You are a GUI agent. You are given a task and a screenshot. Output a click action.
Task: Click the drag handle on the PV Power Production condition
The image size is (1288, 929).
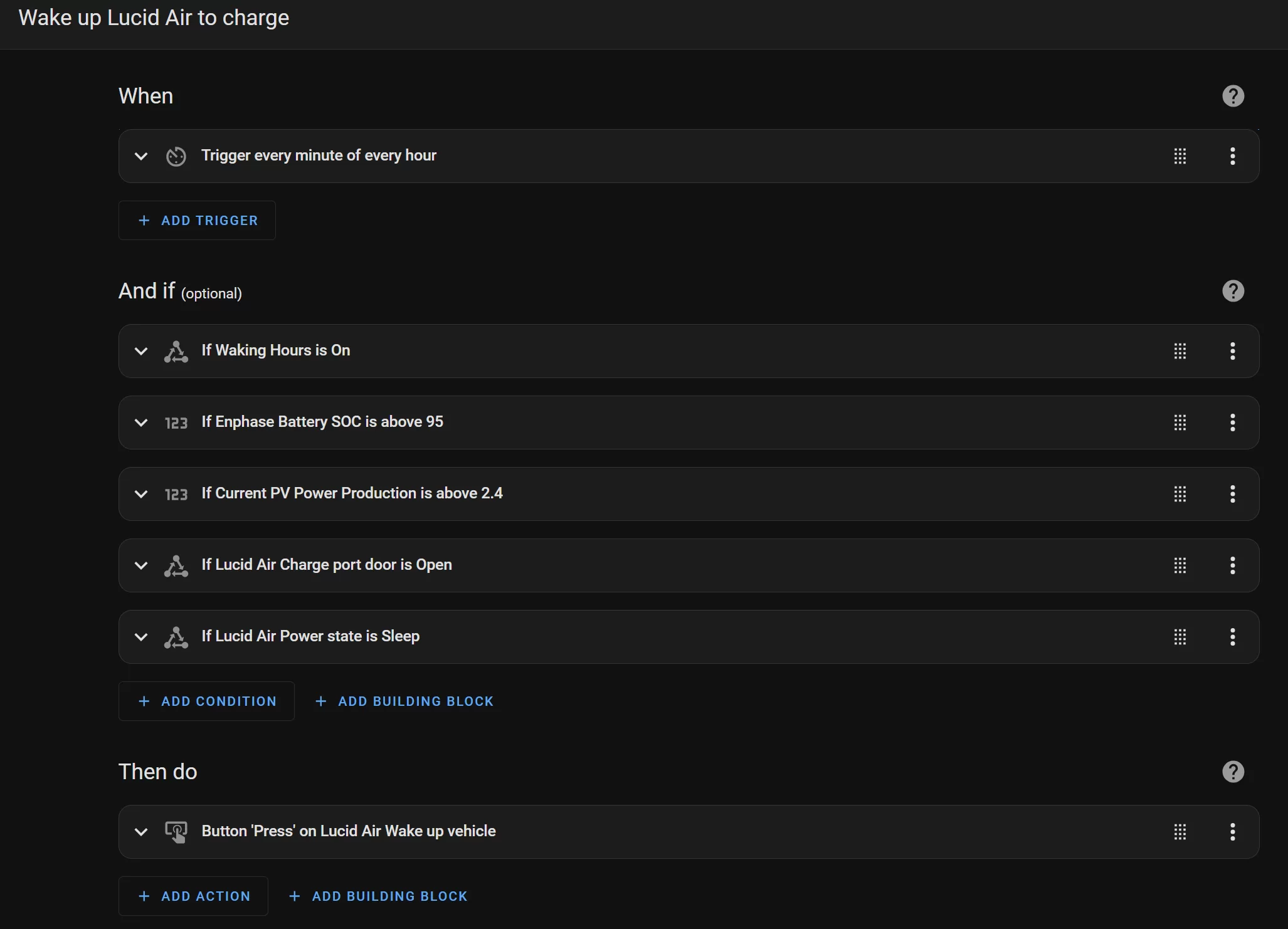[1180, 494]
